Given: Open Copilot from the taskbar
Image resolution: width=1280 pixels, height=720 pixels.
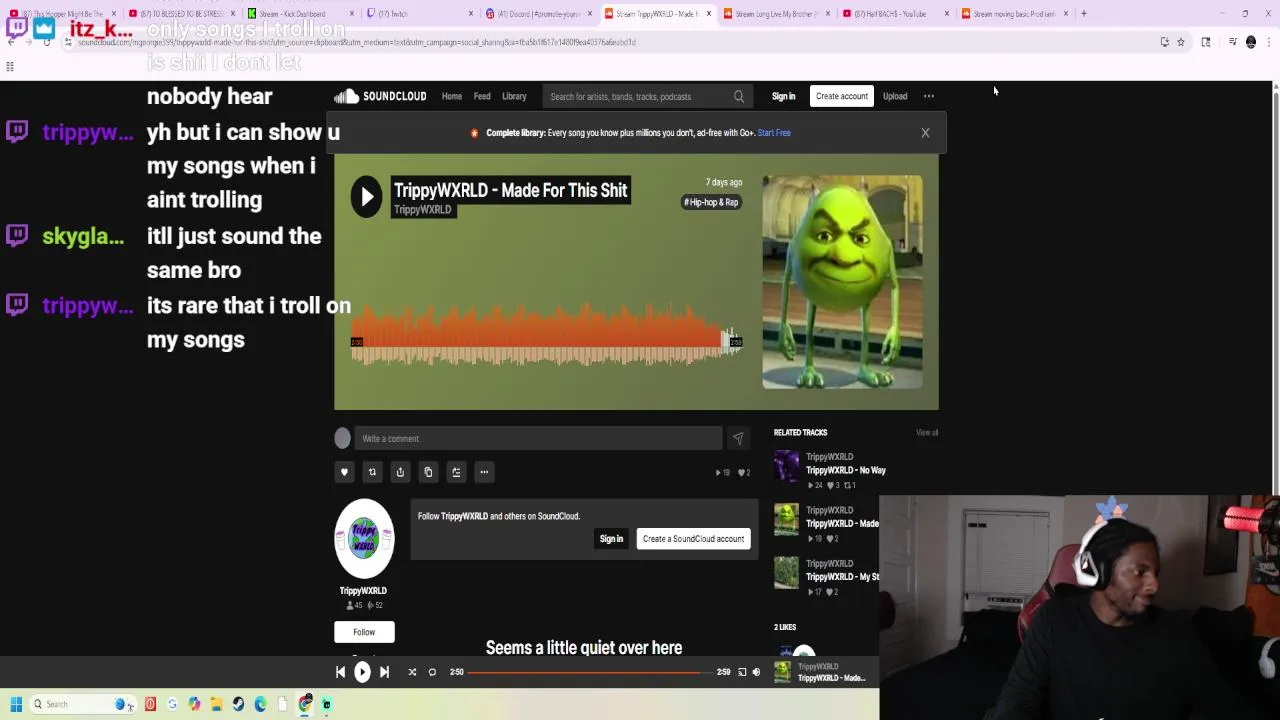Looking at the screenshot, I should tap(194, 704).
